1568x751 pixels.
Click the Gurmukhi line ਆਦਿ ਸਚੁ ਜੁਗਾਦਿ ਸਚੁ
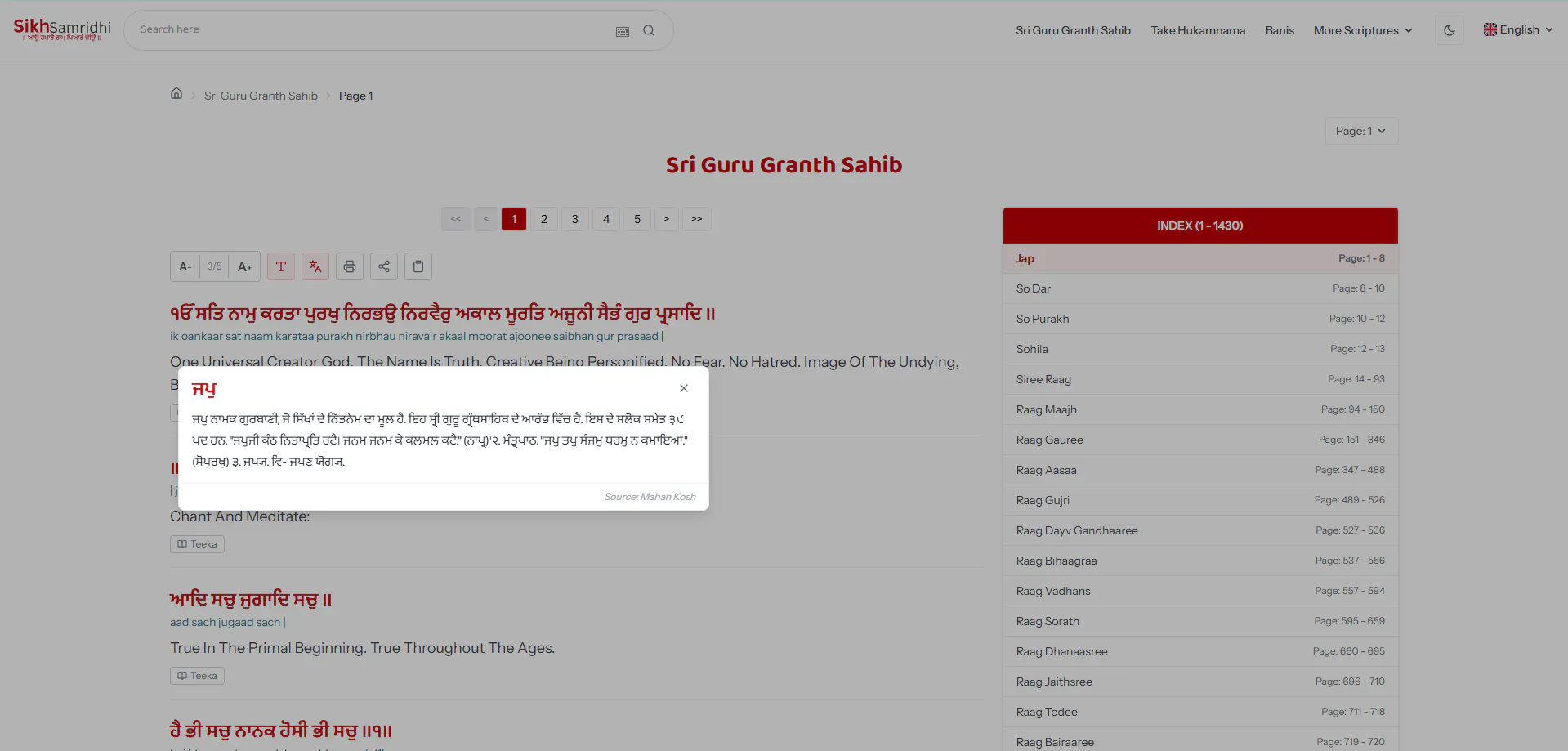(251, 599)
